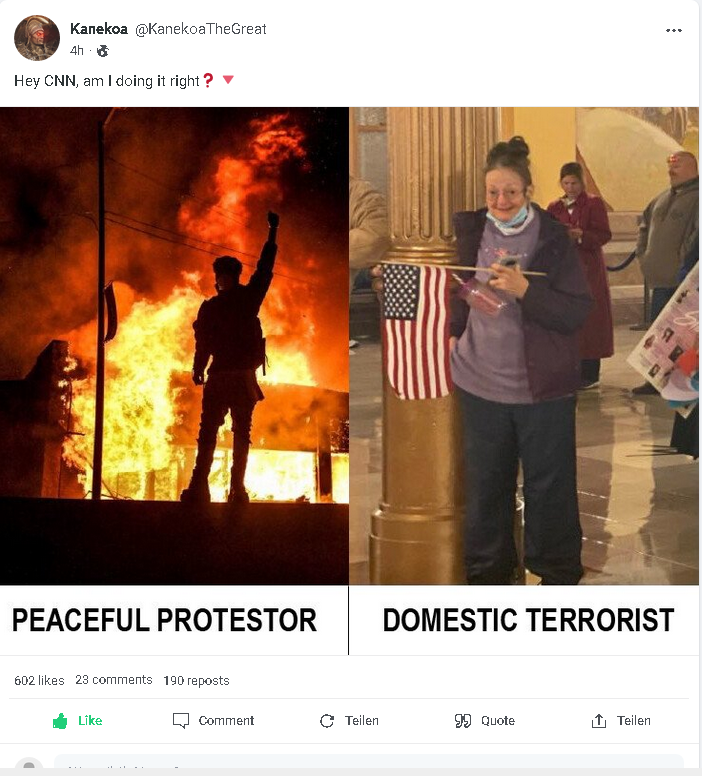Click the speech bubble Comment icon

click(x=181, y=721)
